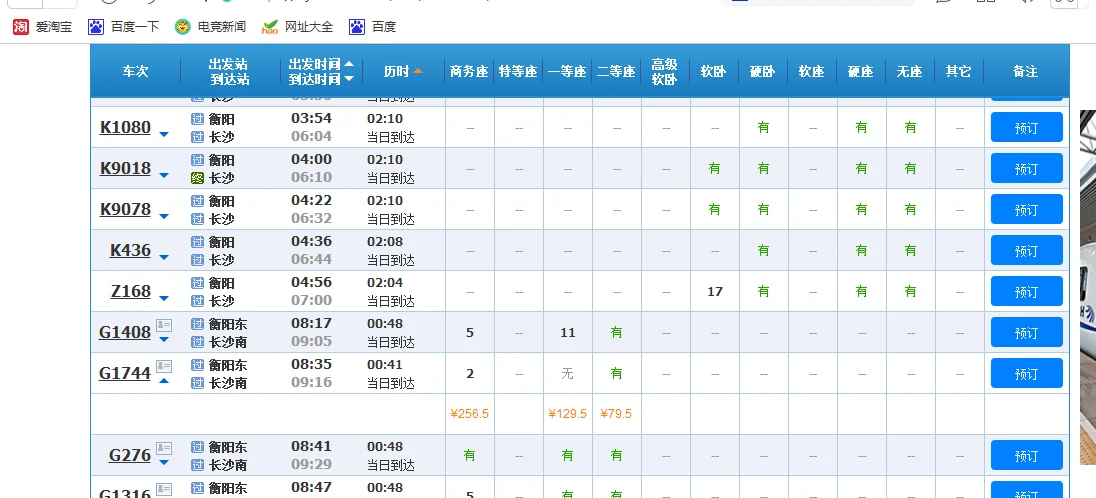
Task: Open train number G276 link
Action: 130,455
